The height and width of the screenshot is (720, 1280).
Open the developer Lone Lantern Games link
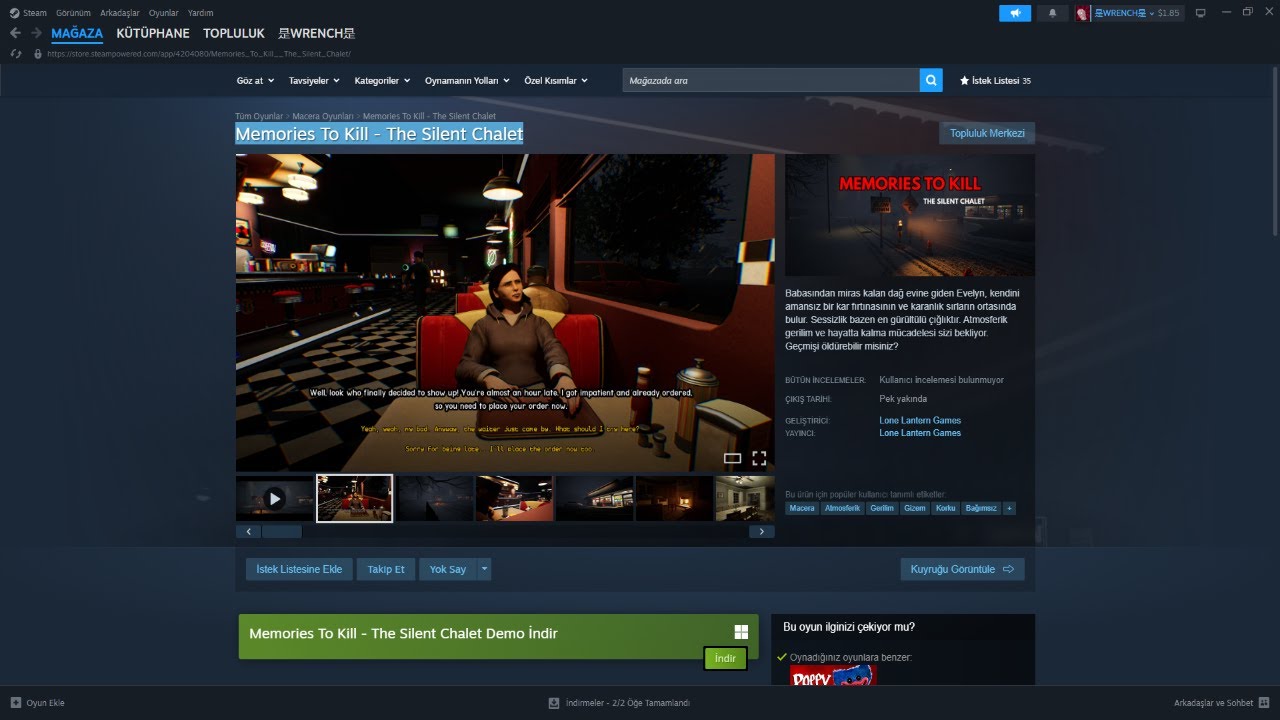coord(920,420)
